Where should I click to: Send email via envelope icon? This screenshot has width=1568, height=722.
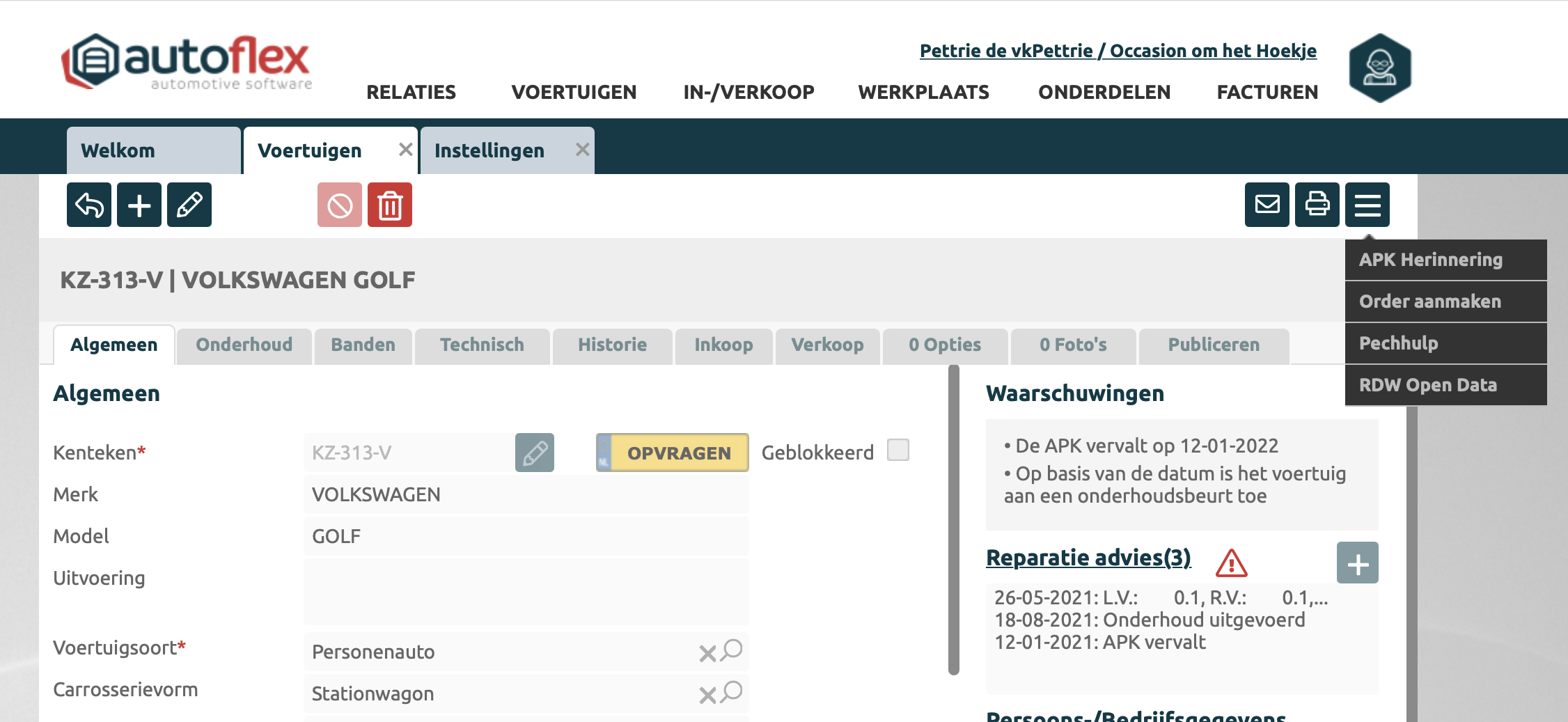pyautogui.click(x=1267, y=205)
